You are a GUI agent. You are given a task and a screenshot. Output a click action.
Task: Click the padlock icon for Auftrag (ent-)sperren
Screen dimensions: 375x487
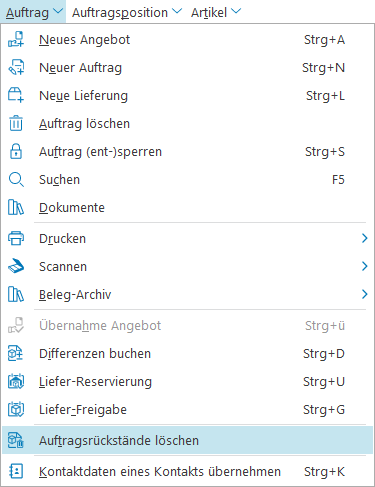16,151
